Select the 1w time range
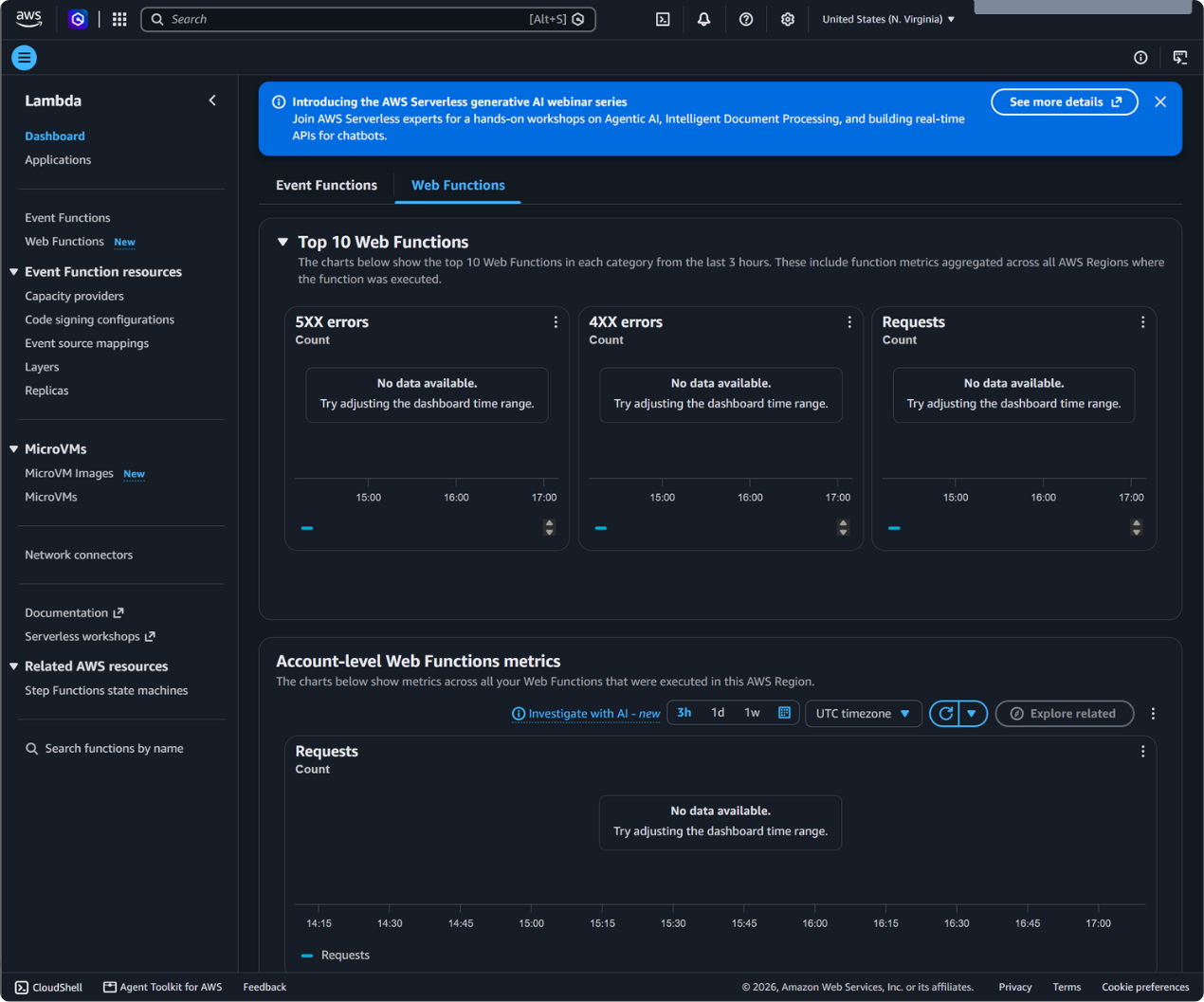The image size is (1204, 1002). pyautogui.click(x=752, y=713)
